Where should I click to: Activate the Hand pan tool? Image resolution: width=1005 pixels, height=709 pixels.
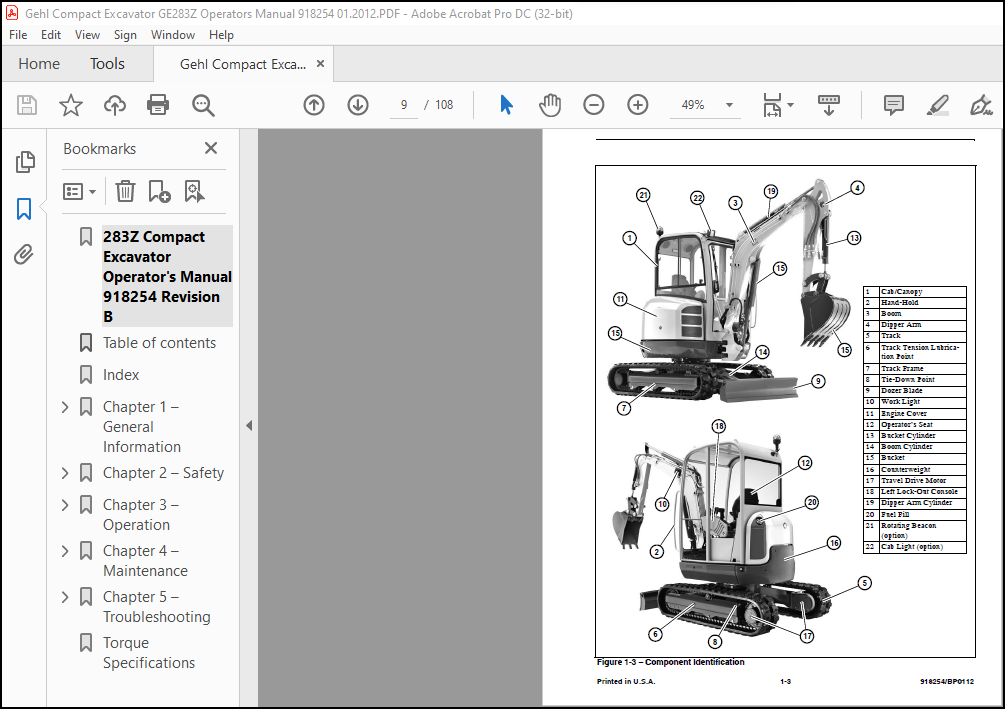pyautogui.click(x=549, y=104)
